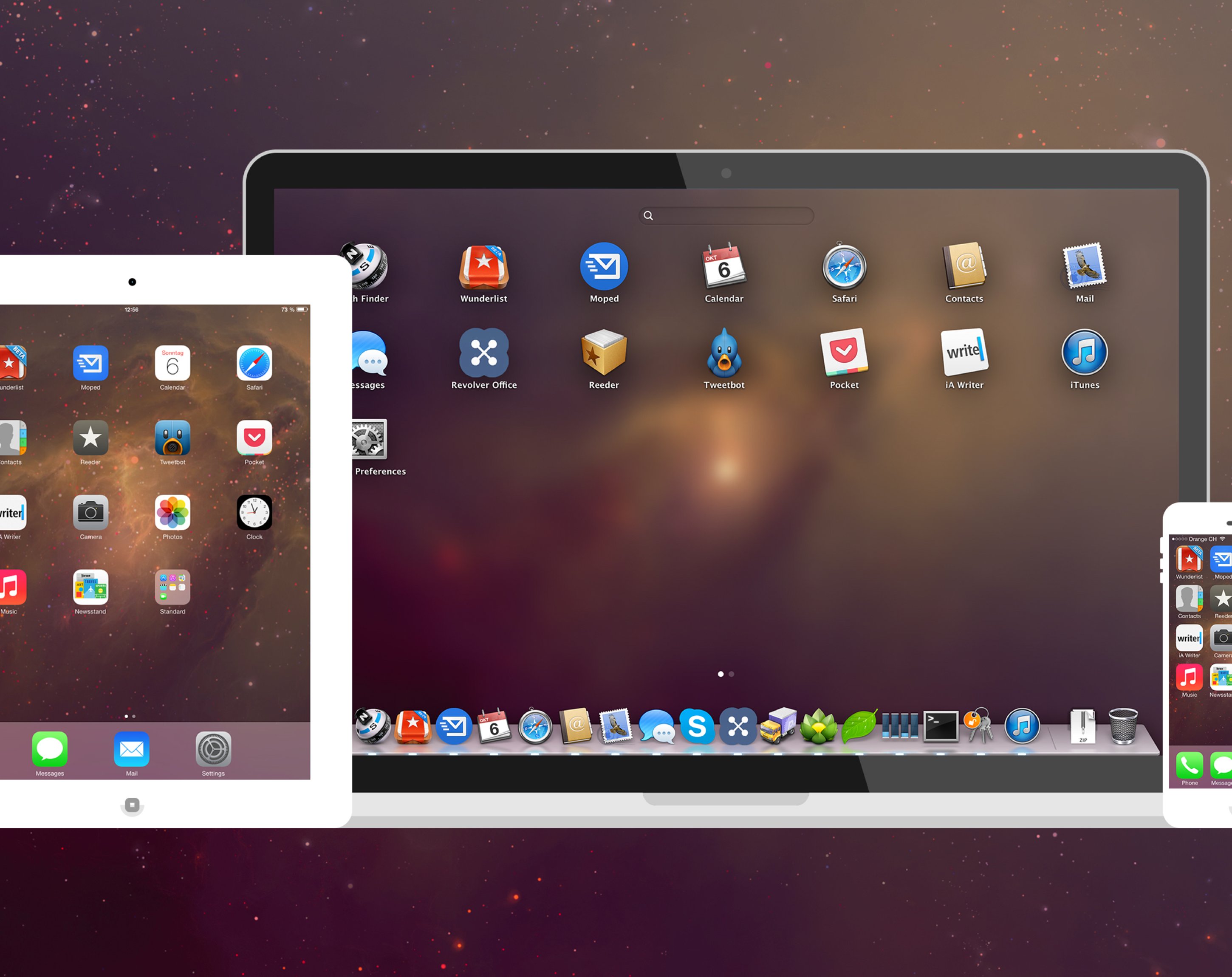Open Trash in the Dock
This screenshot has width=1232, height=977.
[x=1123, y=726]
